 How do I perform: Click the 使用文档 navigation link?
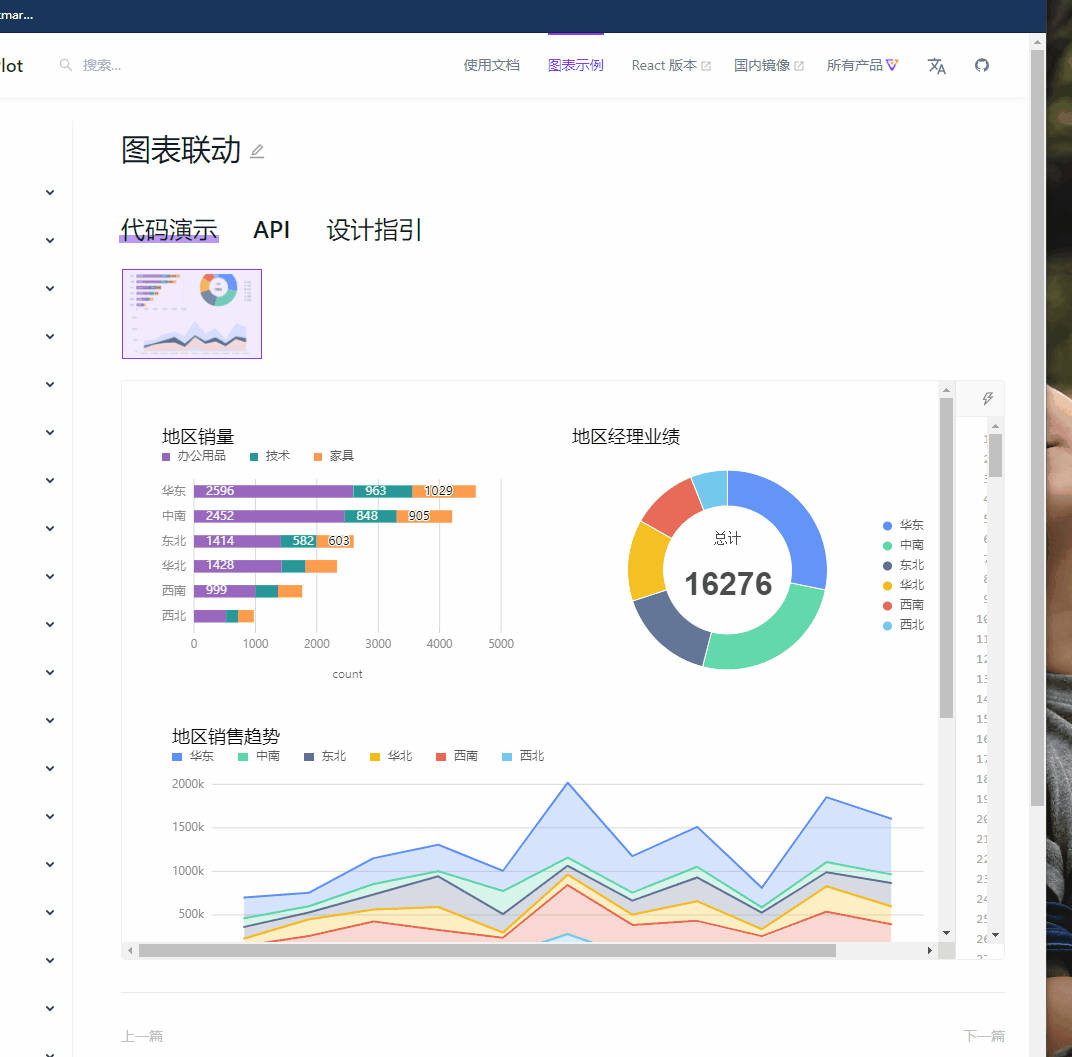pos(491,65)
